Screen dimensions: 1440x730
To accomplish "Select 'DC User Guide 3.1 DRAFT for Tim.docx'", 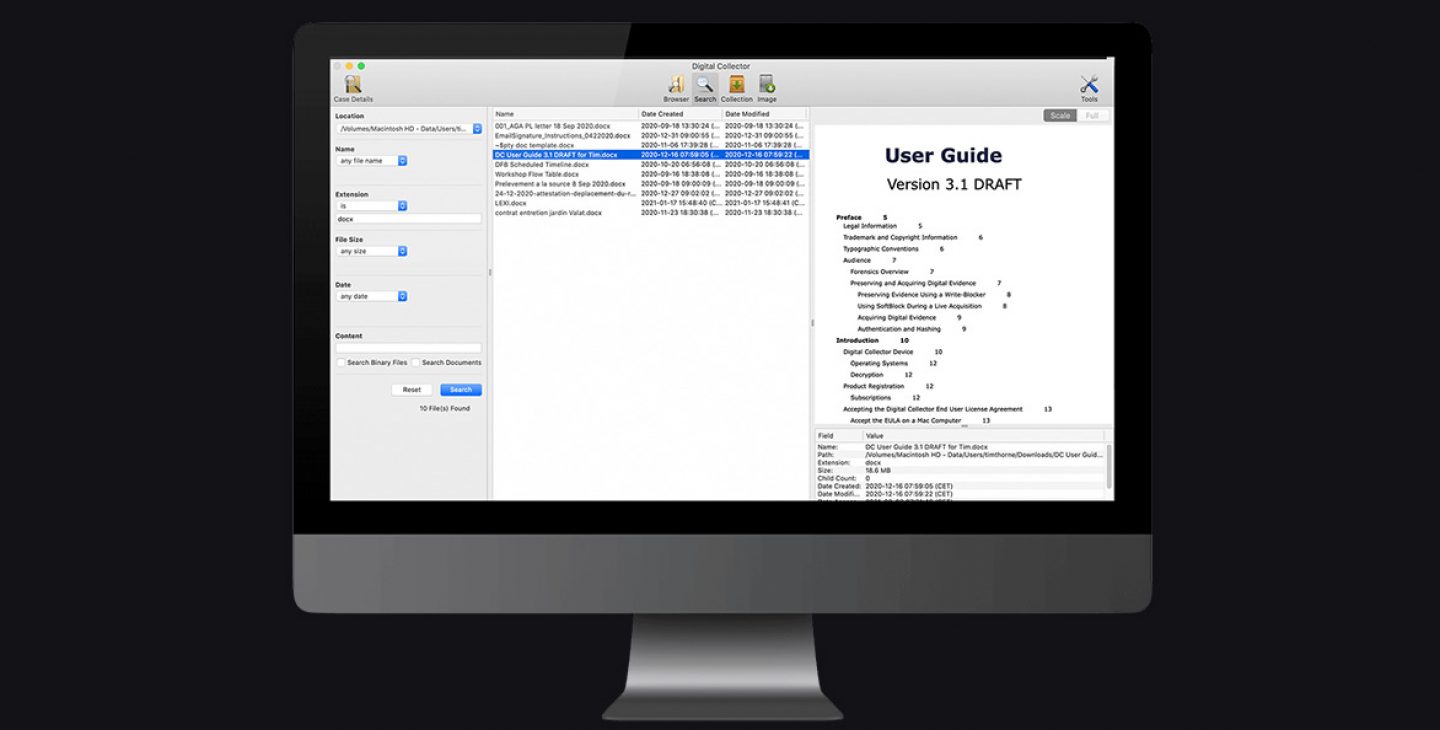I will point(650,155).
